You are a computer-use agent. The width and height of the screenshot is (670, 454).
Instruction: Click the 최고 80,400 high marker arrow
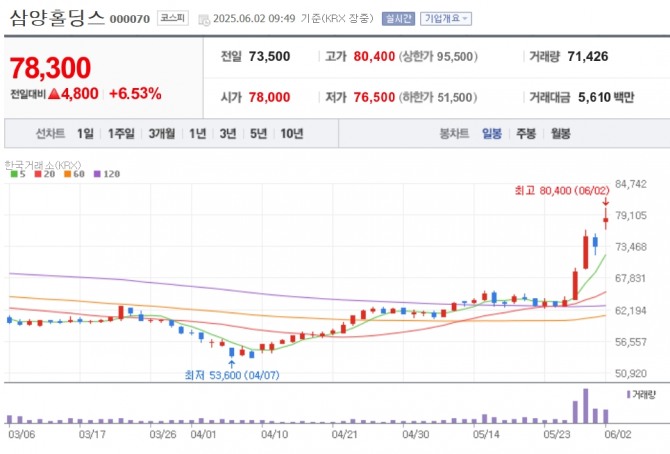point(606,204)
